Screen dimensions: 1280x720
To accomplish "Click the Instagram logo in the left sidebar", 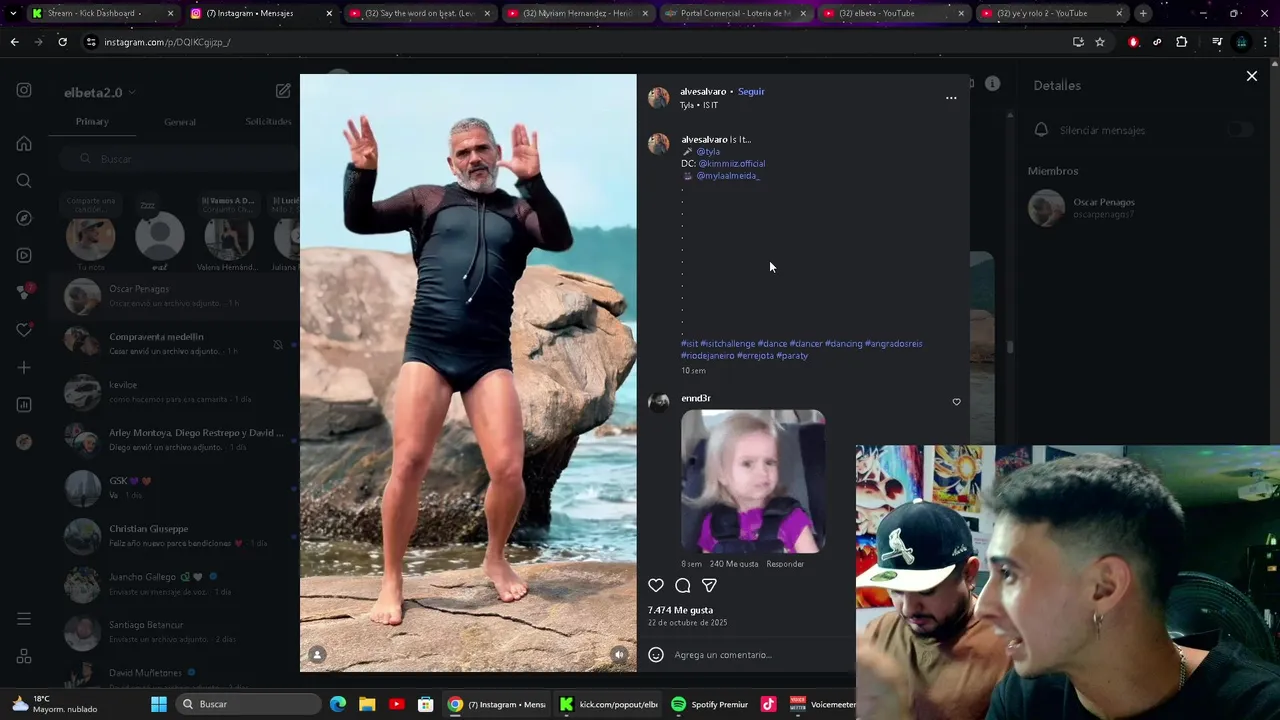I will pos(24,90).
